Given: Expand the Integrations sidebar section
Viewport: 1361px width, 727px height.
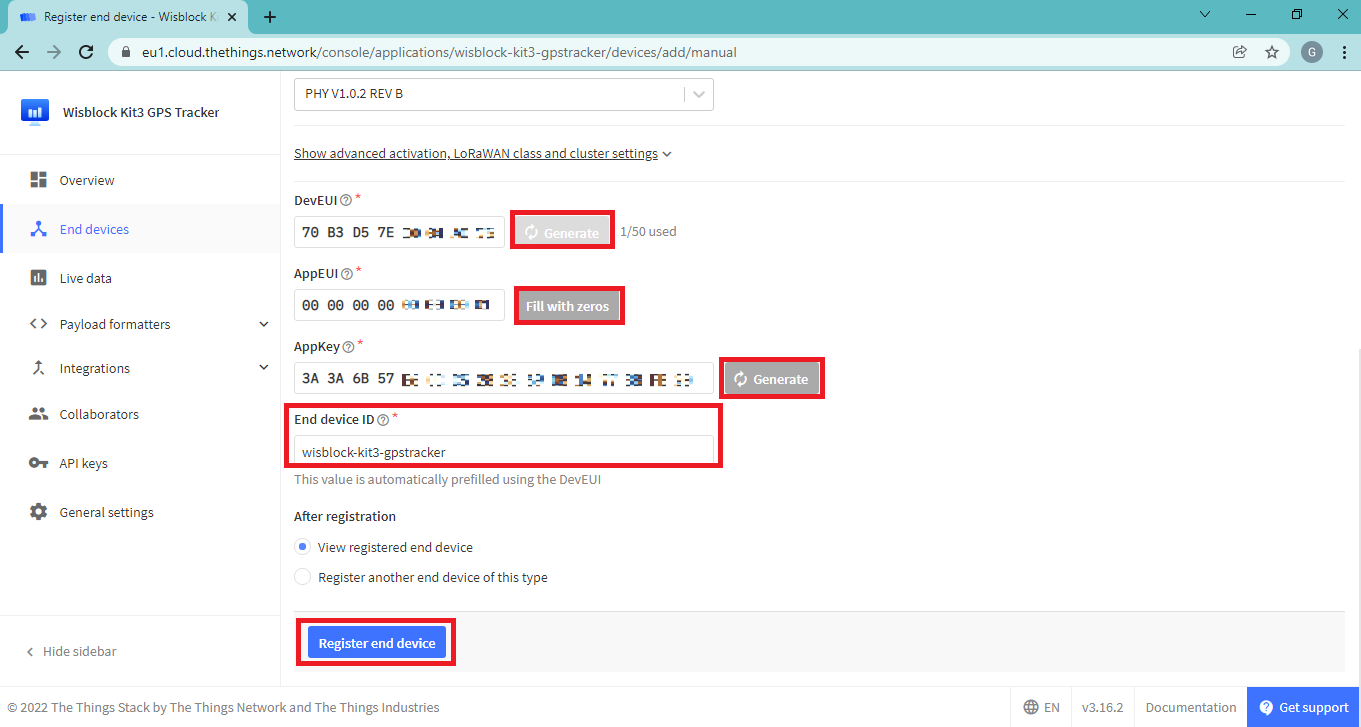Looking at the screenshot, I should 264,368.
